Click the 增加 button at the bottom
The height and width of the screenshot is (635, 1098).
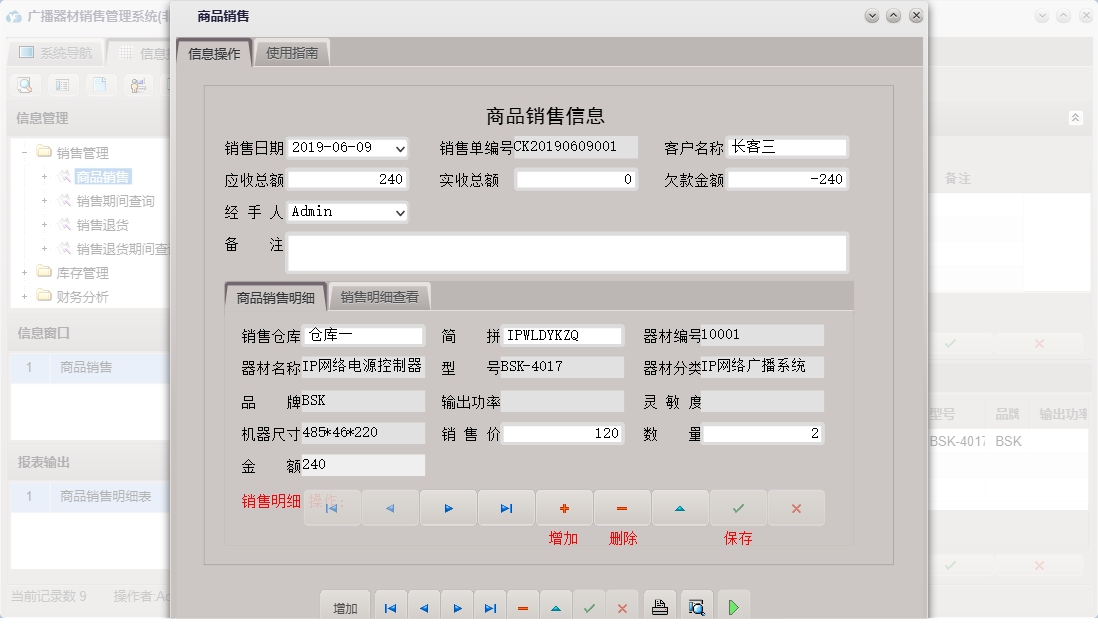[344, 605]
